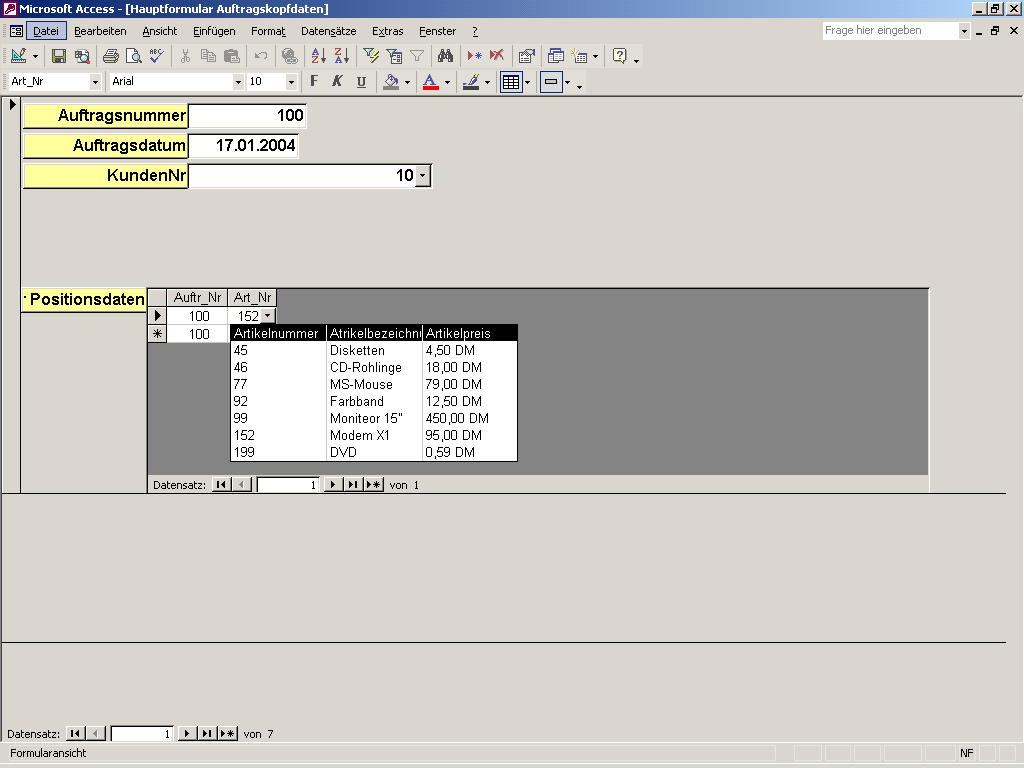The width and height of the screenshot is (1024, 768).
Task: Toggle bold formatting (F button)
Action: 314,82
